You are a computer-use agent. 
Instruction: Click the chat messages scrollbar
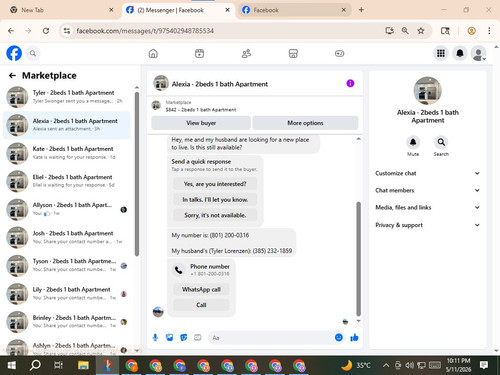tap(359, 259)
